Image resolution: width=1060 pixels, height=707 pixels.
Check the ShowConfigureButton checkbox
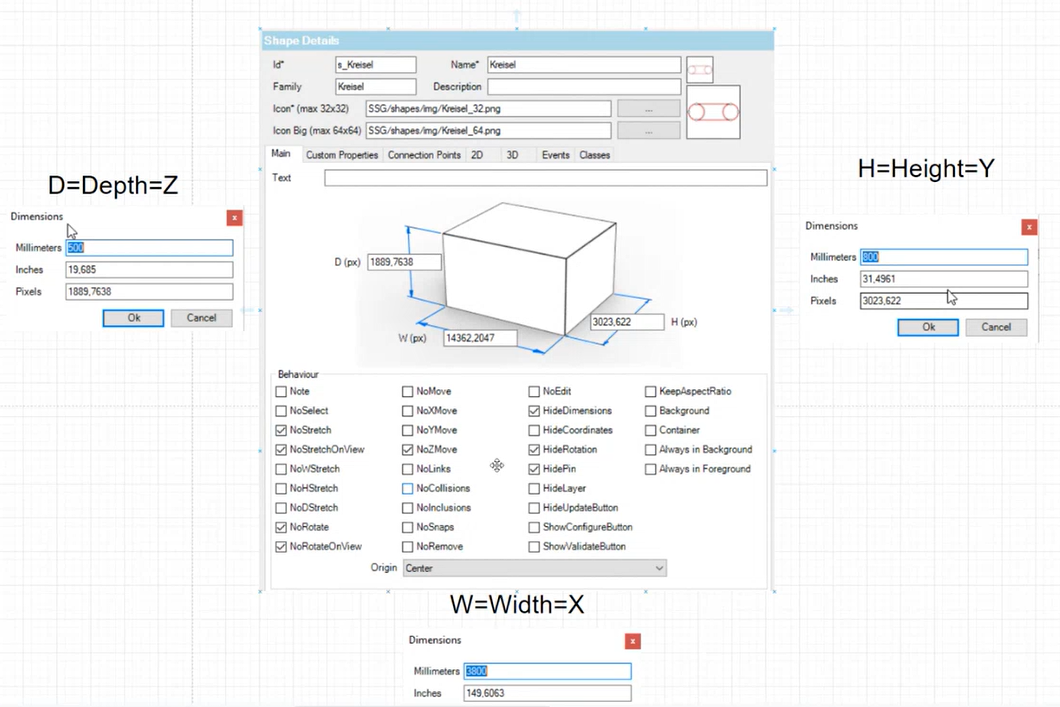[x=534, y=527]
